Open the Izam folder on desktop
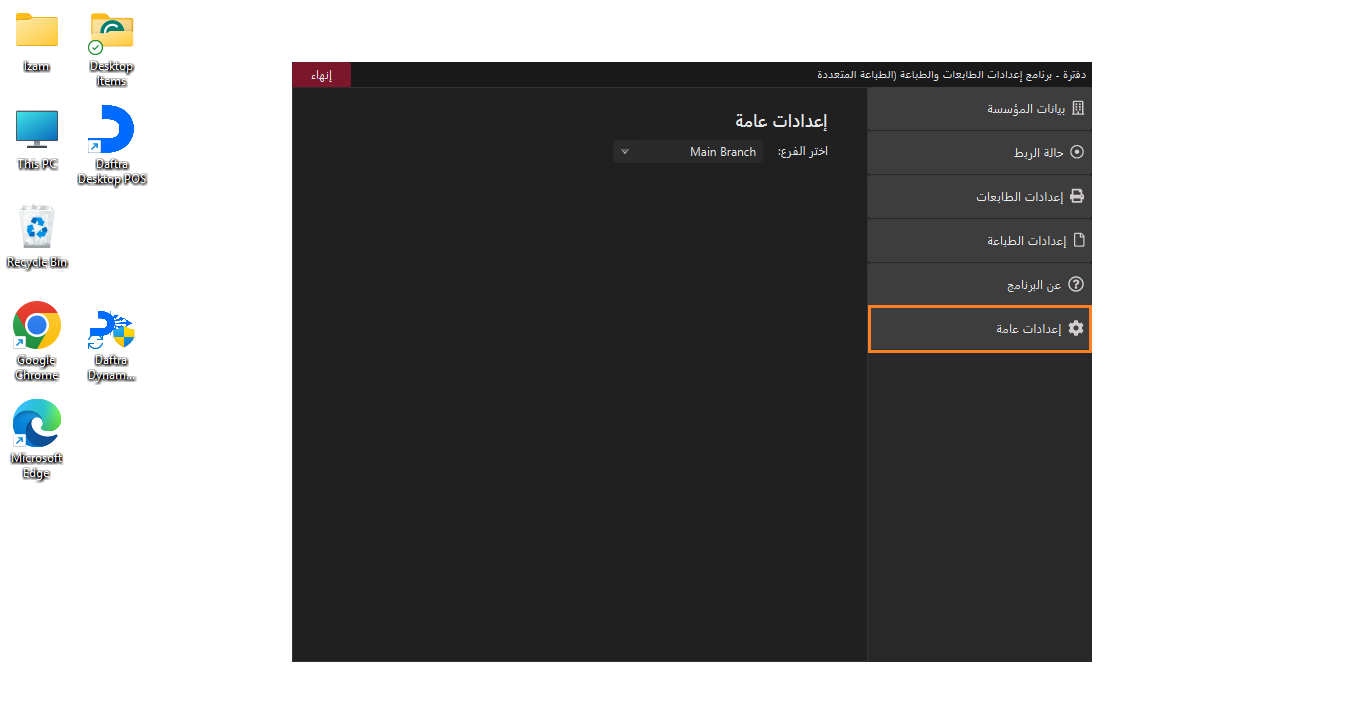This screenshot has width=1366, height=713. (37, 41)
